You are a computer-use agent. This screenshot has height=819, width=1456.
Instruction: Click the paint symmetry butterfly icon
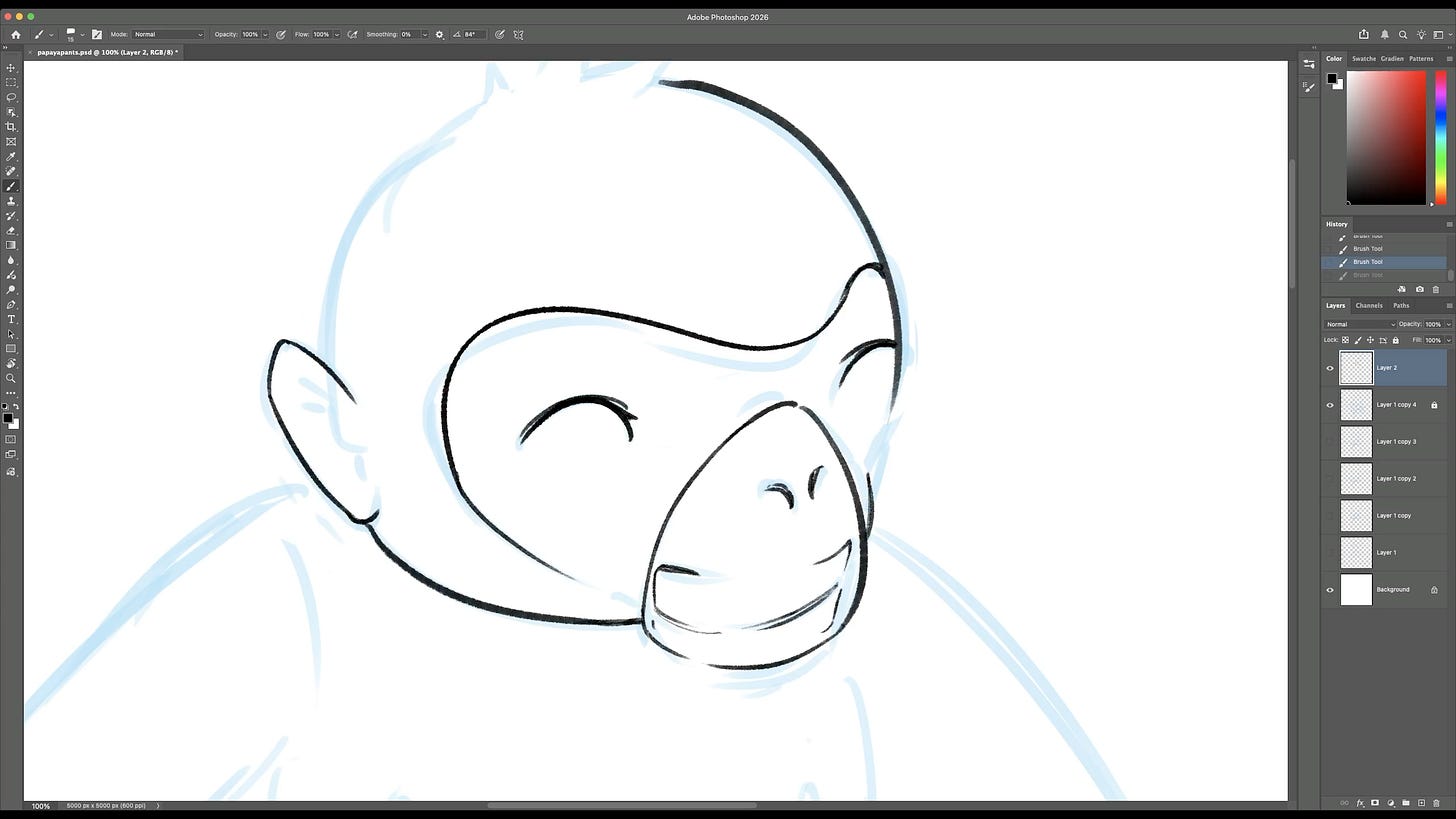(x=518, y=34)
